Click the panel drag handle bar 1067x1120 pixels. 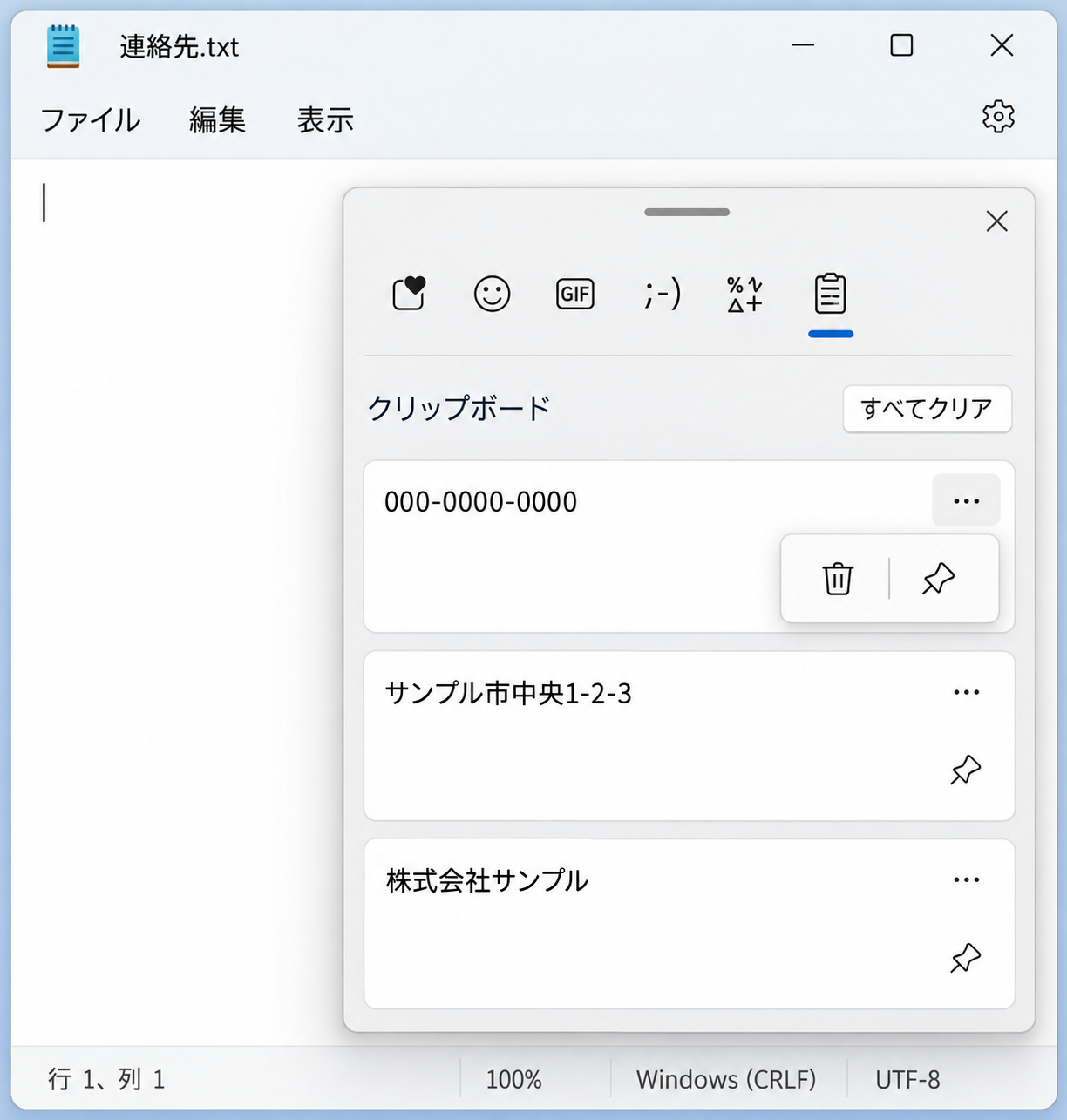tap(687, 212)
